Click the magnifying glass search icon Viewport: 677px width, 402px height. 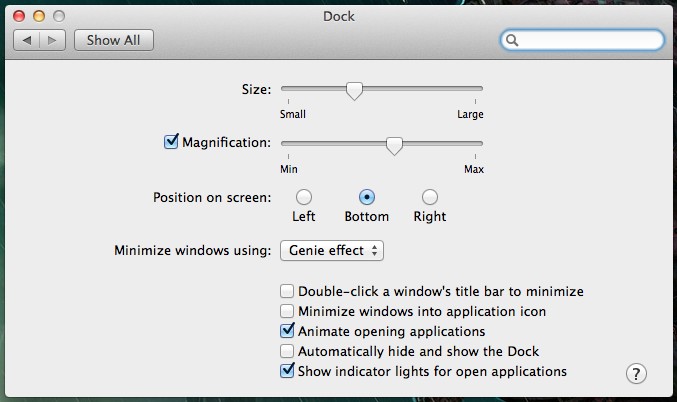[512, 40]
